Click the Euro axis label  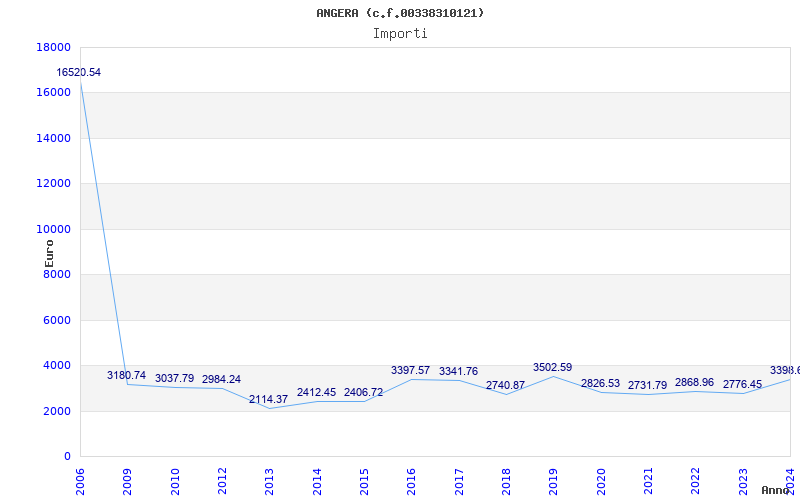coord(49,254)
